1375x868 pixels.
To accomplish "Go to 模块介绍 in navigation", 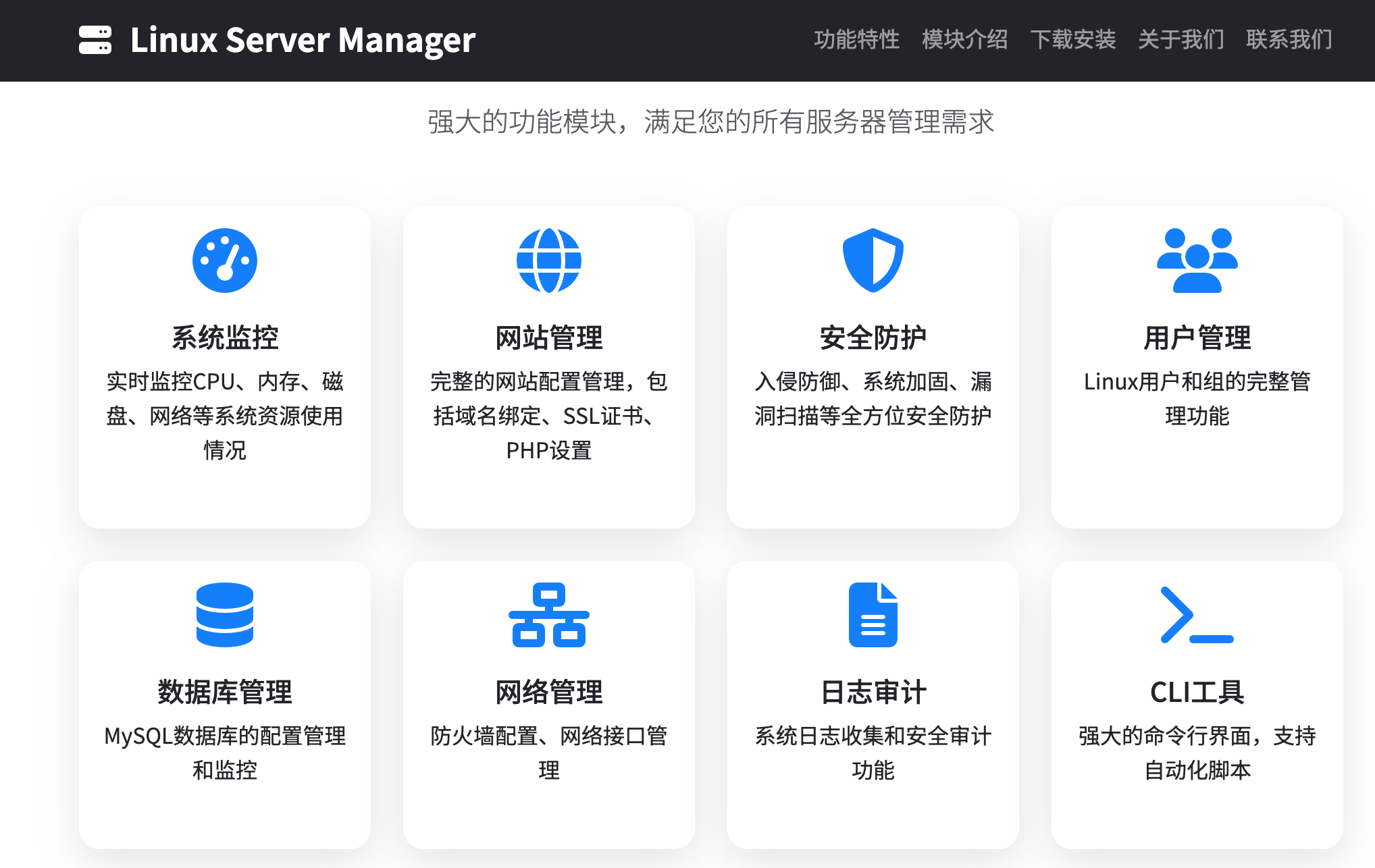I will (964, 40).
